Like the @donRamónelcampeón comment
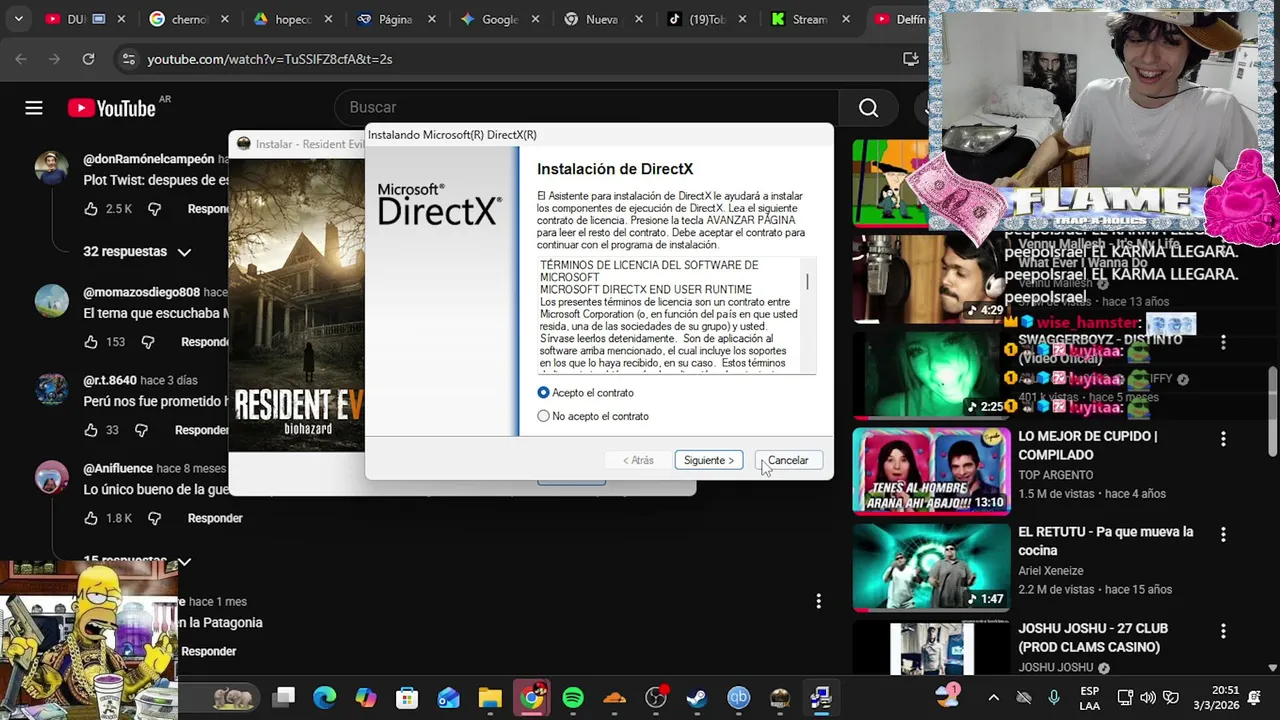The height and width of the screenshot is (720, 1280). coord(92,209)
